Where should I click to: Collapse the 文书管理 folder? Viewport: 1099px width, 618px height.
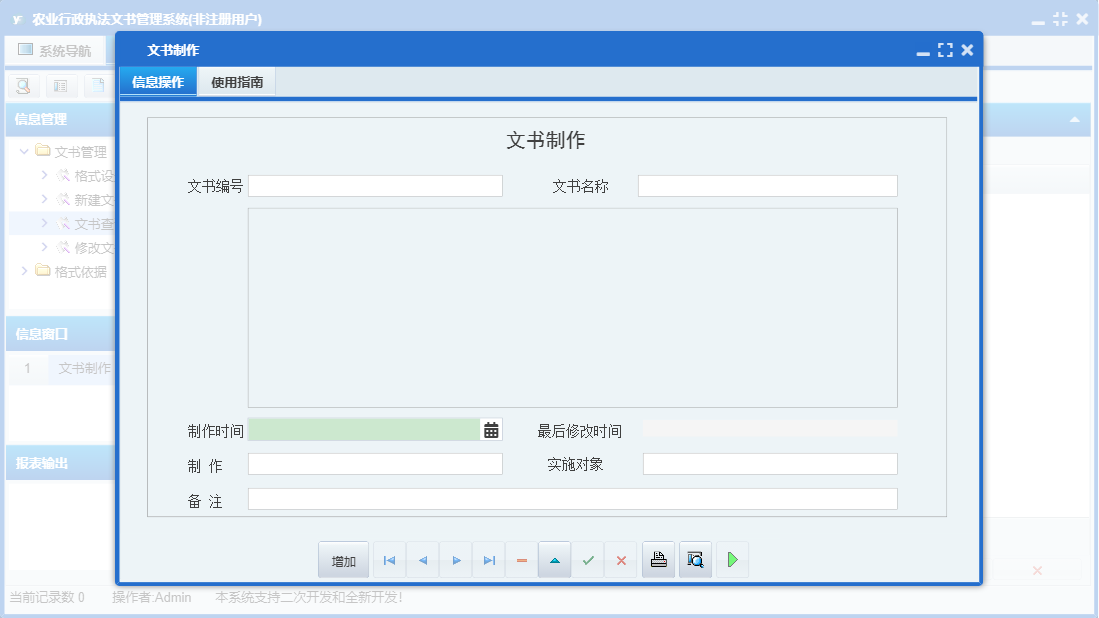tap(23, 151)
